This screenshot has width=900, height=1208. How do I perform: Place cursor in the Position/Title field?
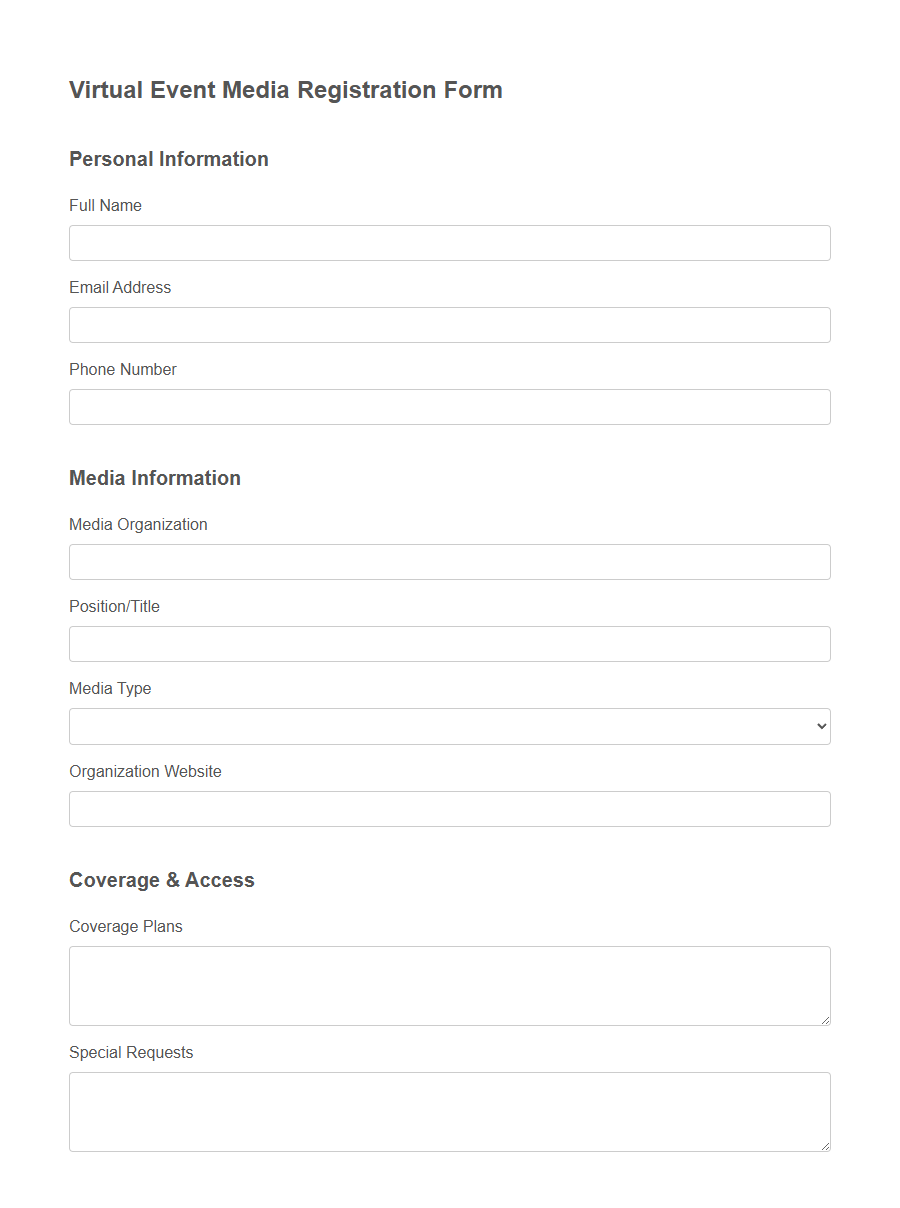[x=449, y=644]
